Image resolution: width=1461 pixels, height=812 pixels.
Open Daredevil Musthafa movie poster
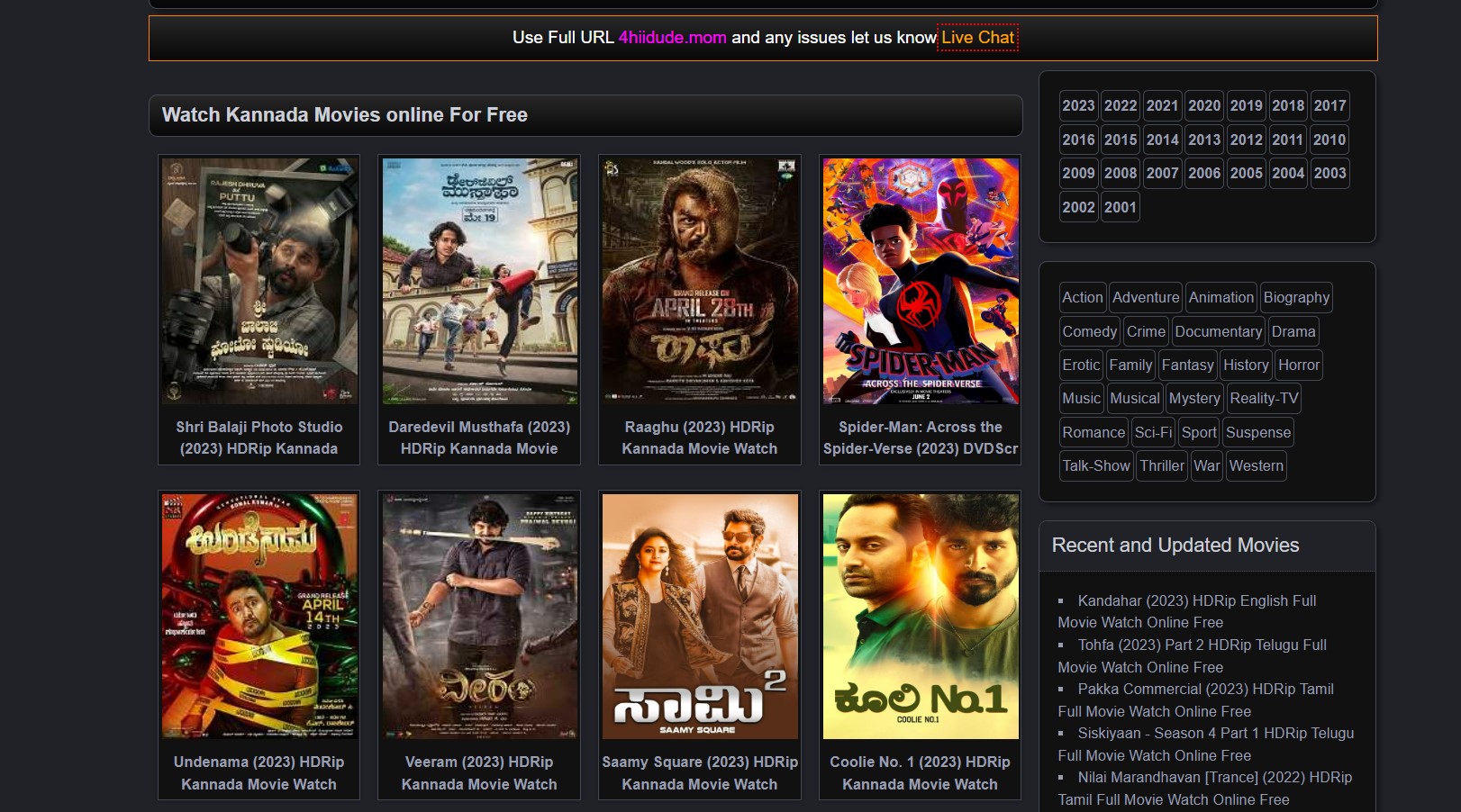[x=479, y=281]
